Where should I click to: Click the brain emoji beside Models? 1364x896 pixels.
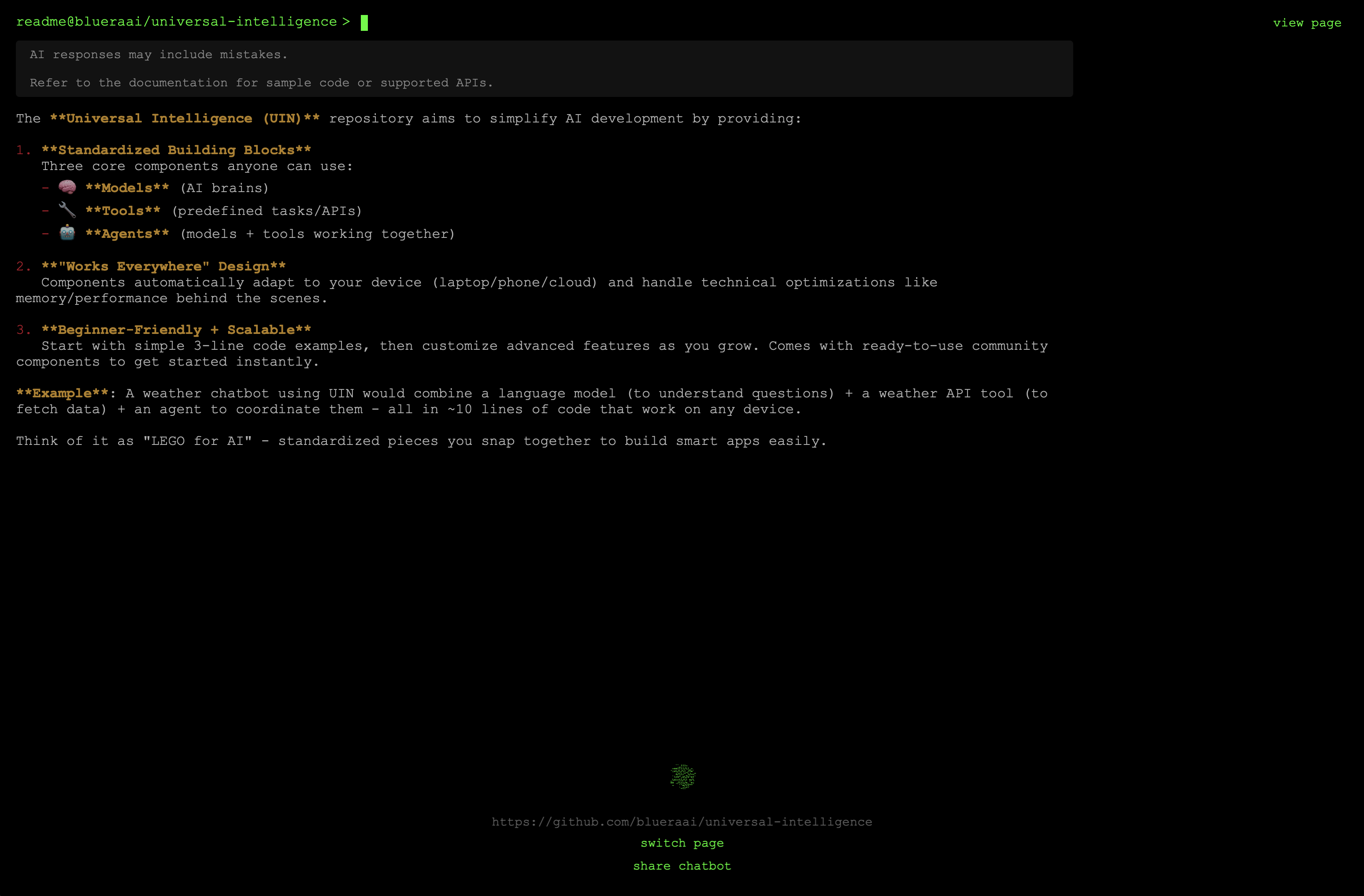[x=67, y=187]
